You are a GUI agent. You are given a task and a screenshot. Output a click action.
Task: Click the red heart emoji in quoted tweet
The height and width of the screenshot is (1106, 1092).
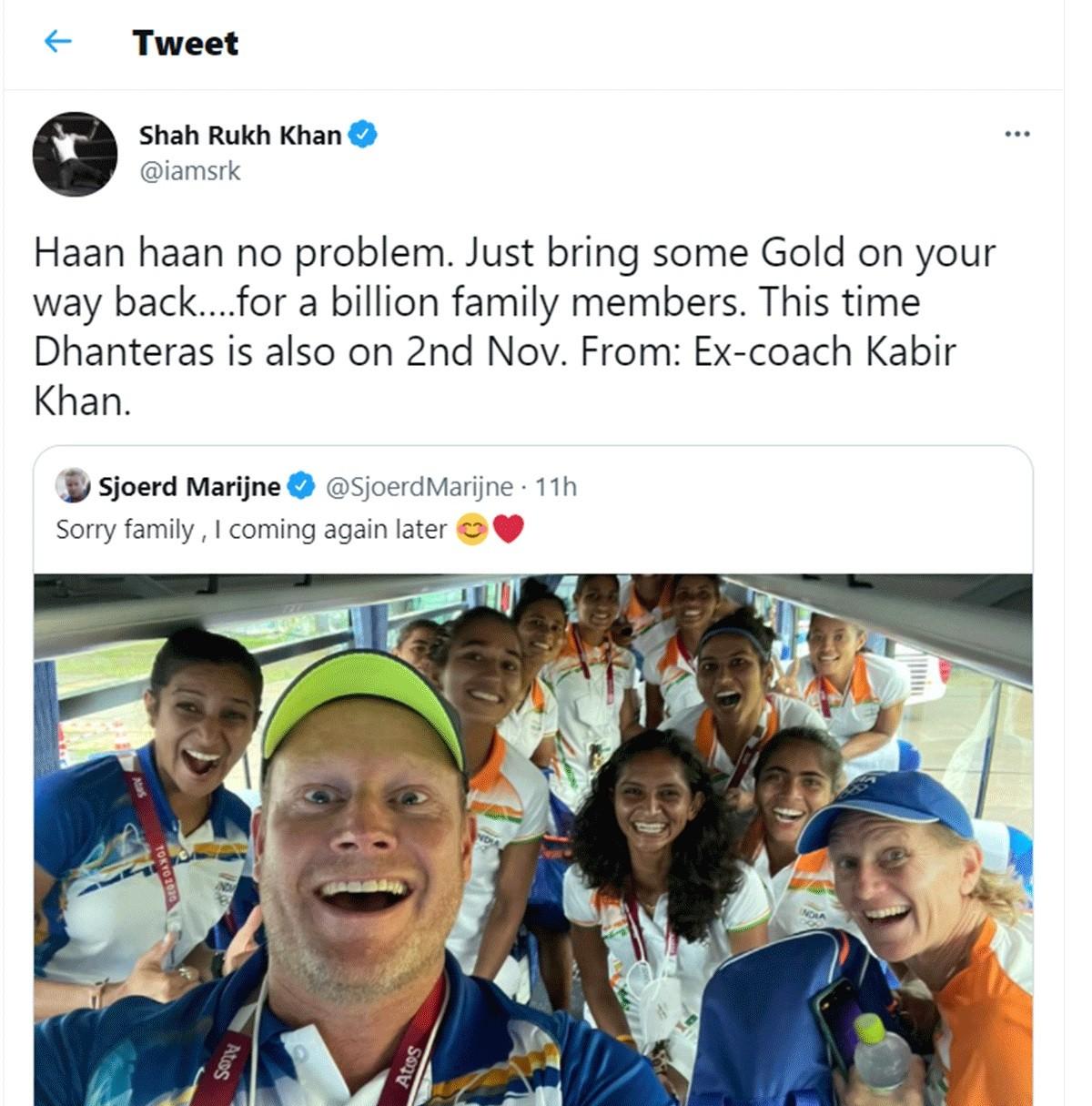tap(508, 529)
